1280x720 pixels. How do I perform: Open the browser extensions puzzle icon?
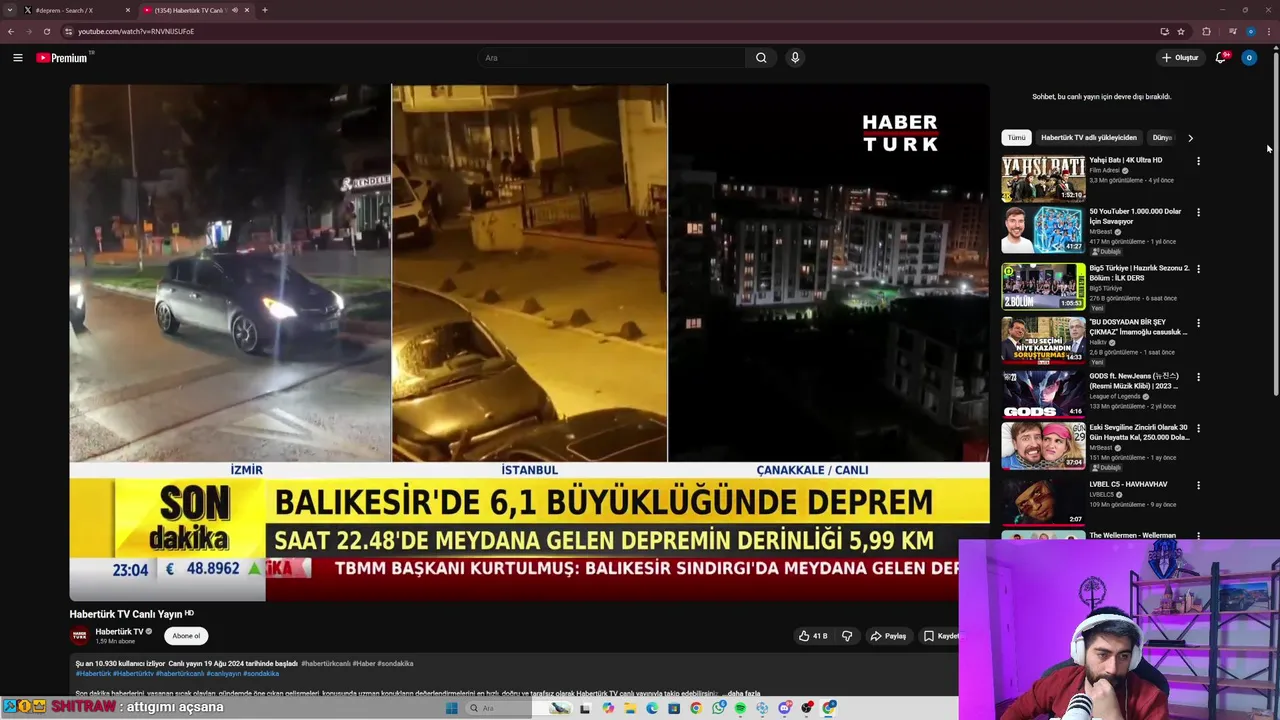1206,31
